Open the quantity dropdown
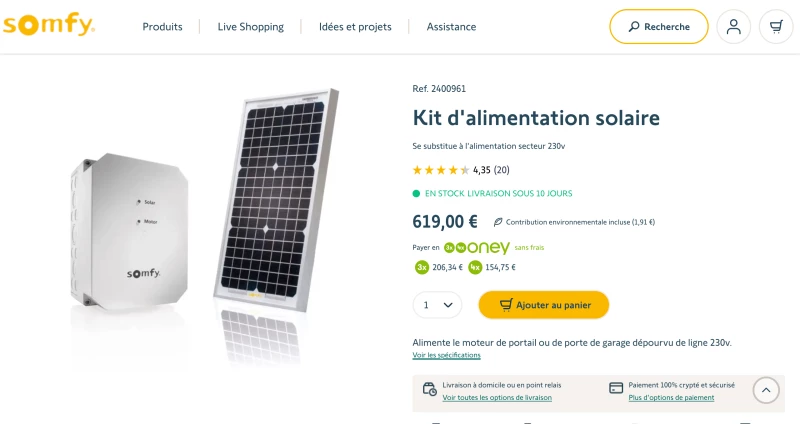Image resolution: width=800 pixels, height=424 pixels. click(437, 305)
